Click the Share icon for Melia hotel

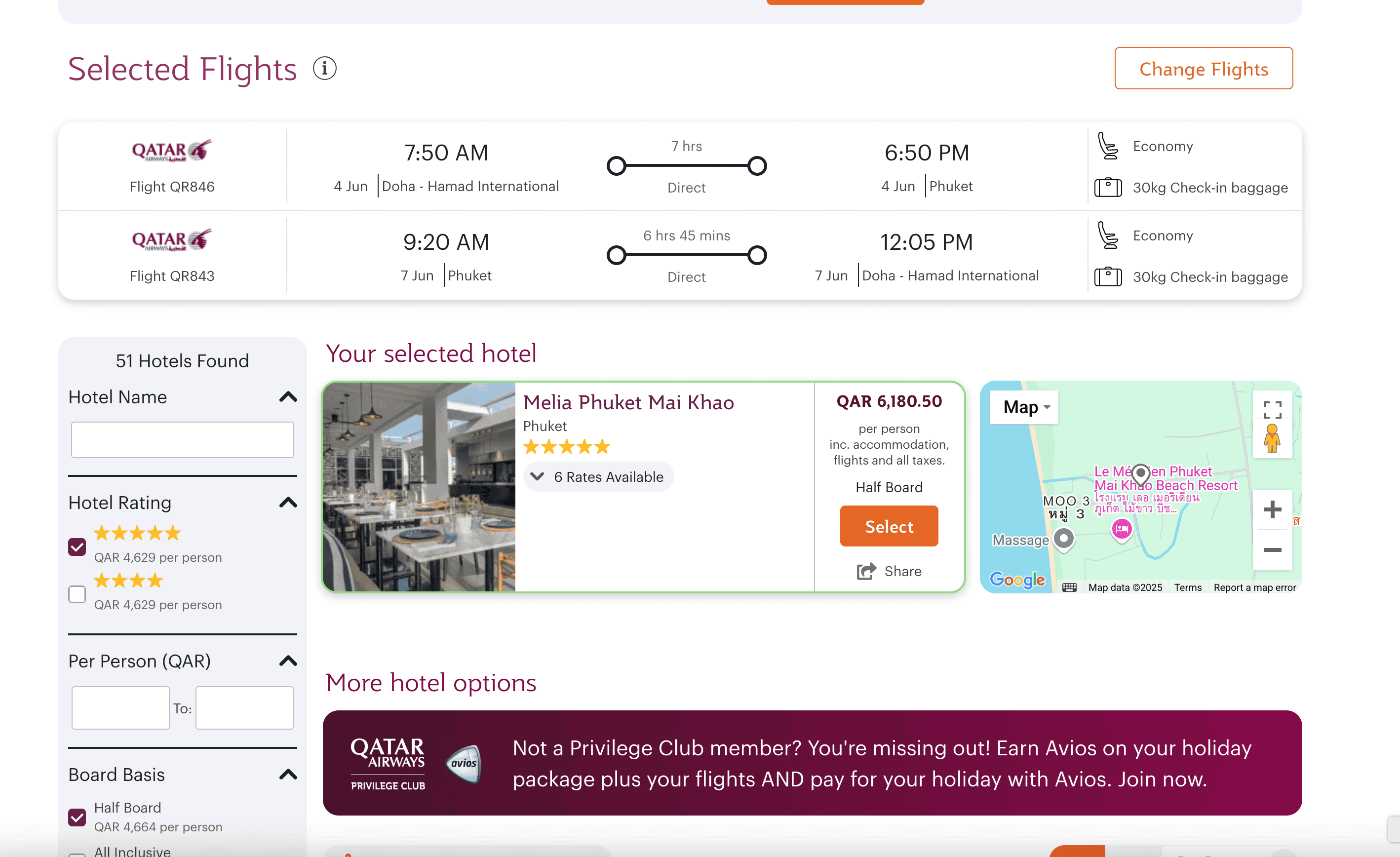(866, 571)
